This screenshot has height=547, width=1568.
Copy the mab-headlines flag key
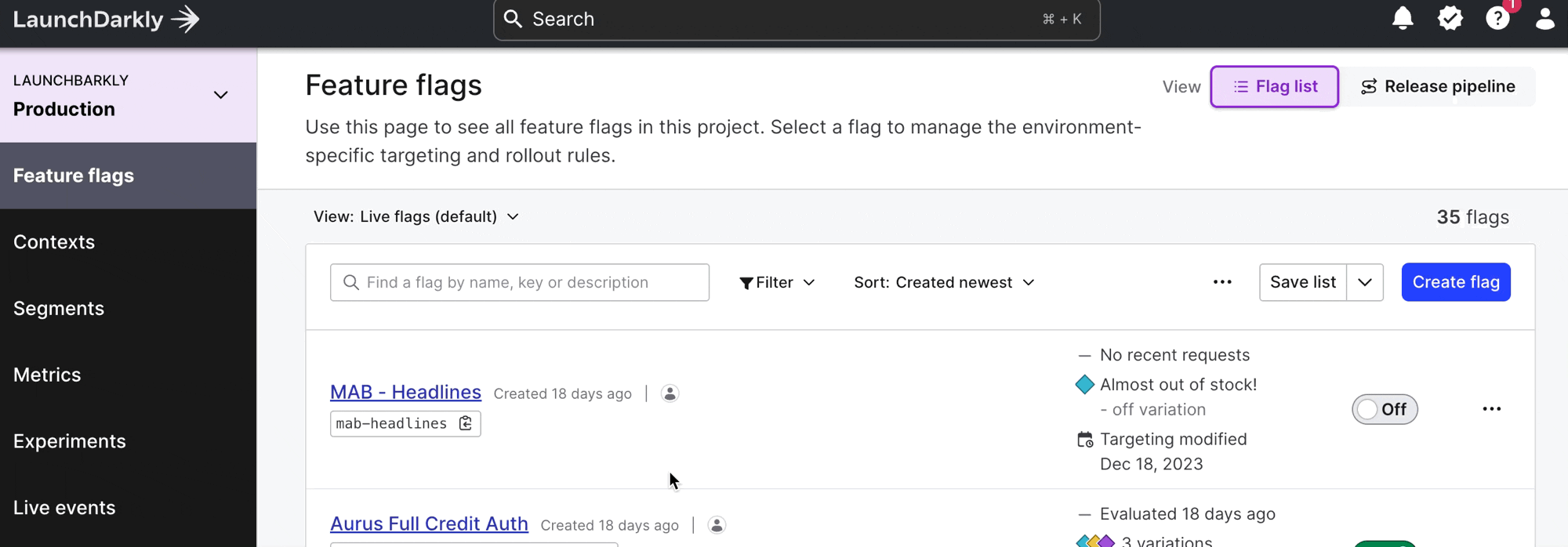click(x=466, y=423)
